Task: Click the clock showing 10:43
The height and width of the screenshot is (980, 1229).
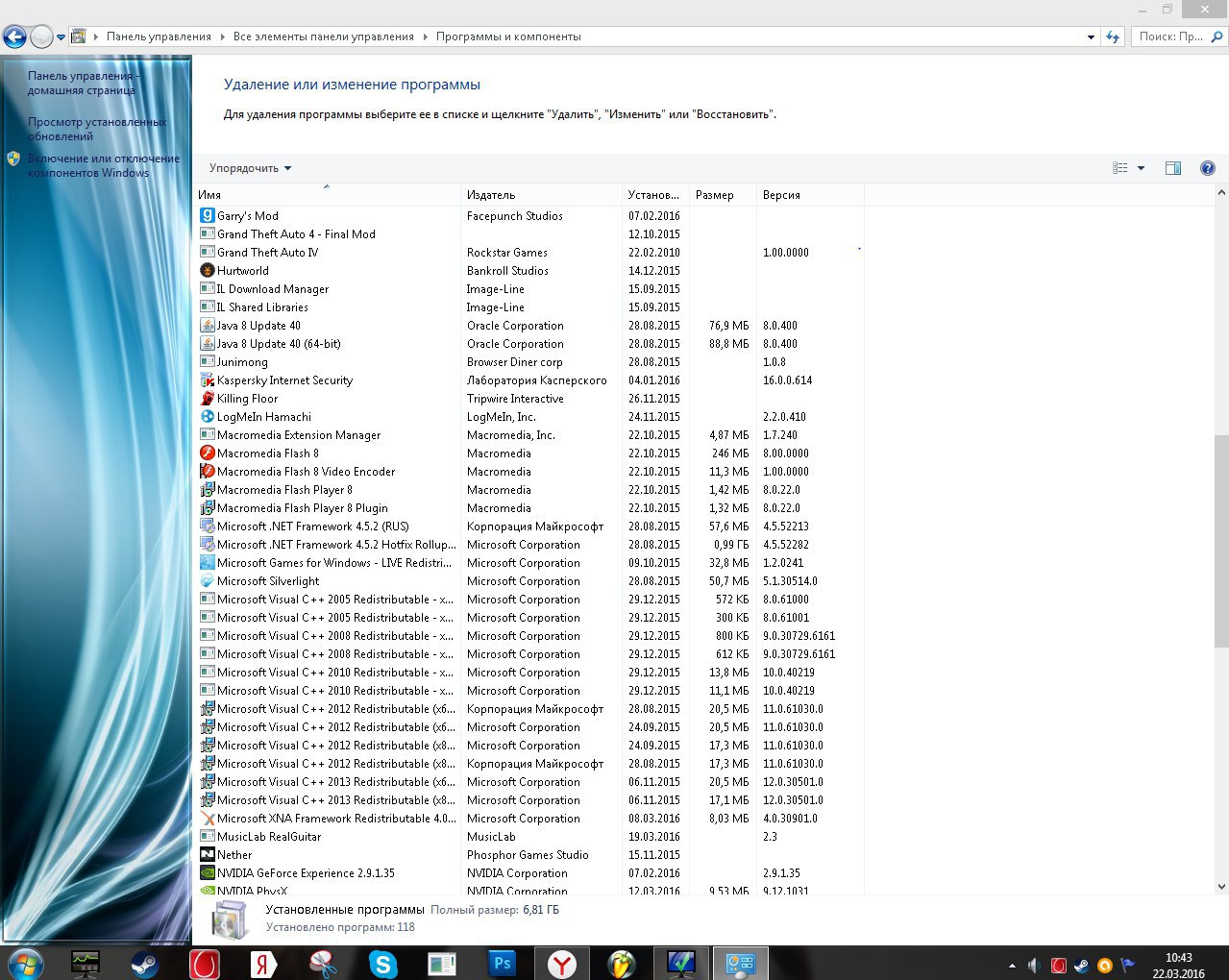Action: (x=1178, y=958)
